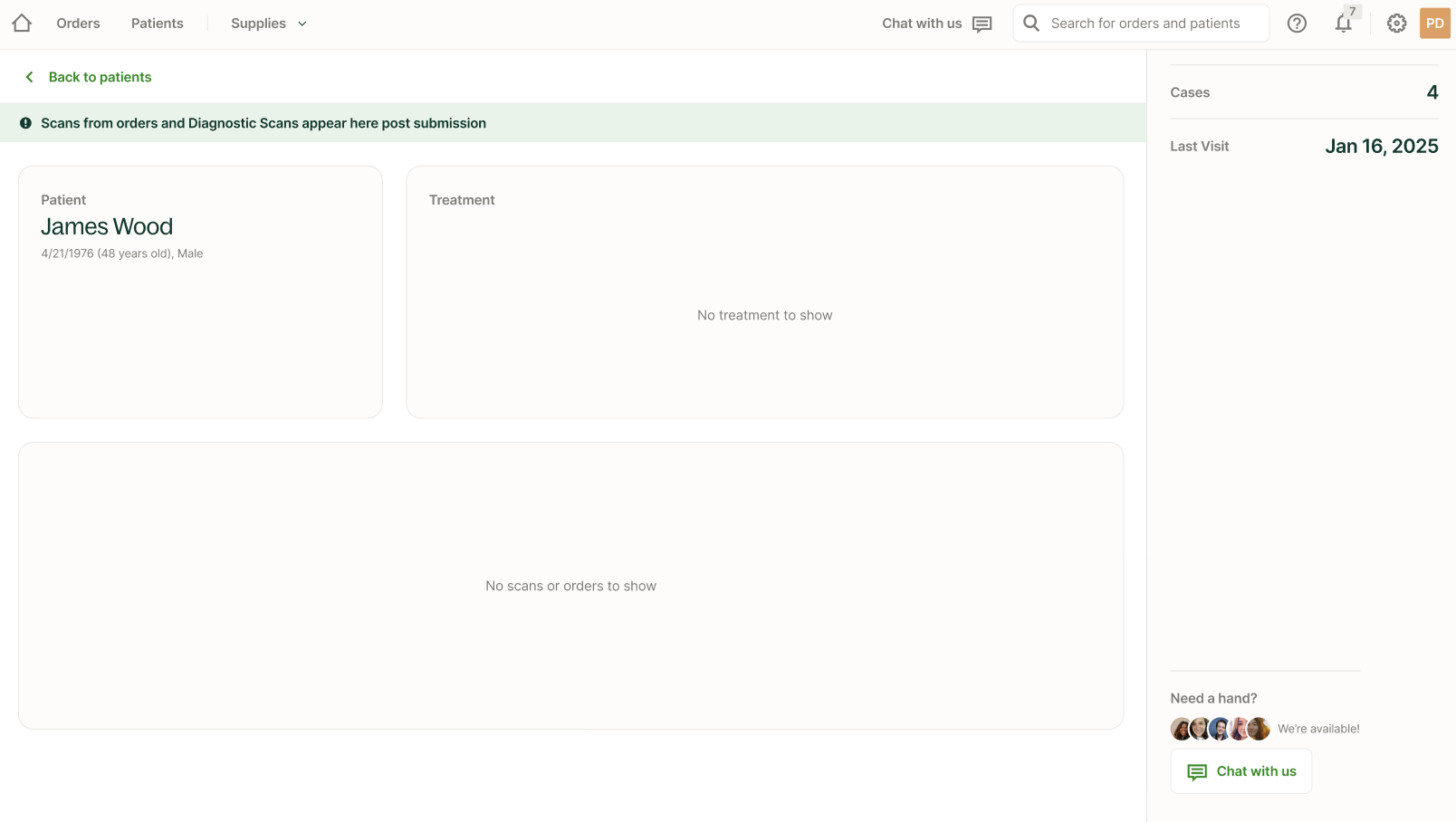Image resolution: width=1456 pixels, height=822 pixels.
Task: Expand the Supplies dropdown menu
Action: pos(258,24)
